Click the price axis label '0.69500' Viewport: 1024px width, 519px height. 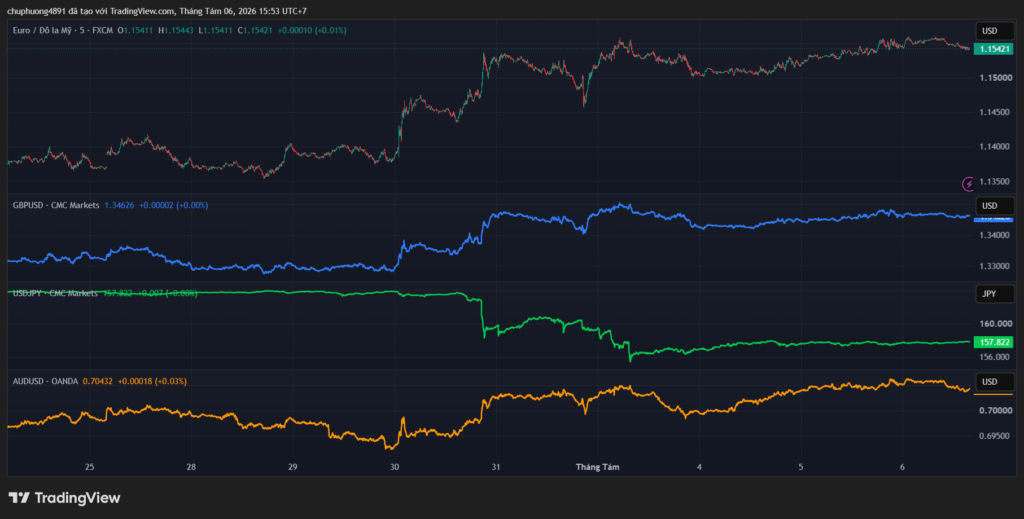click(993, 436)
